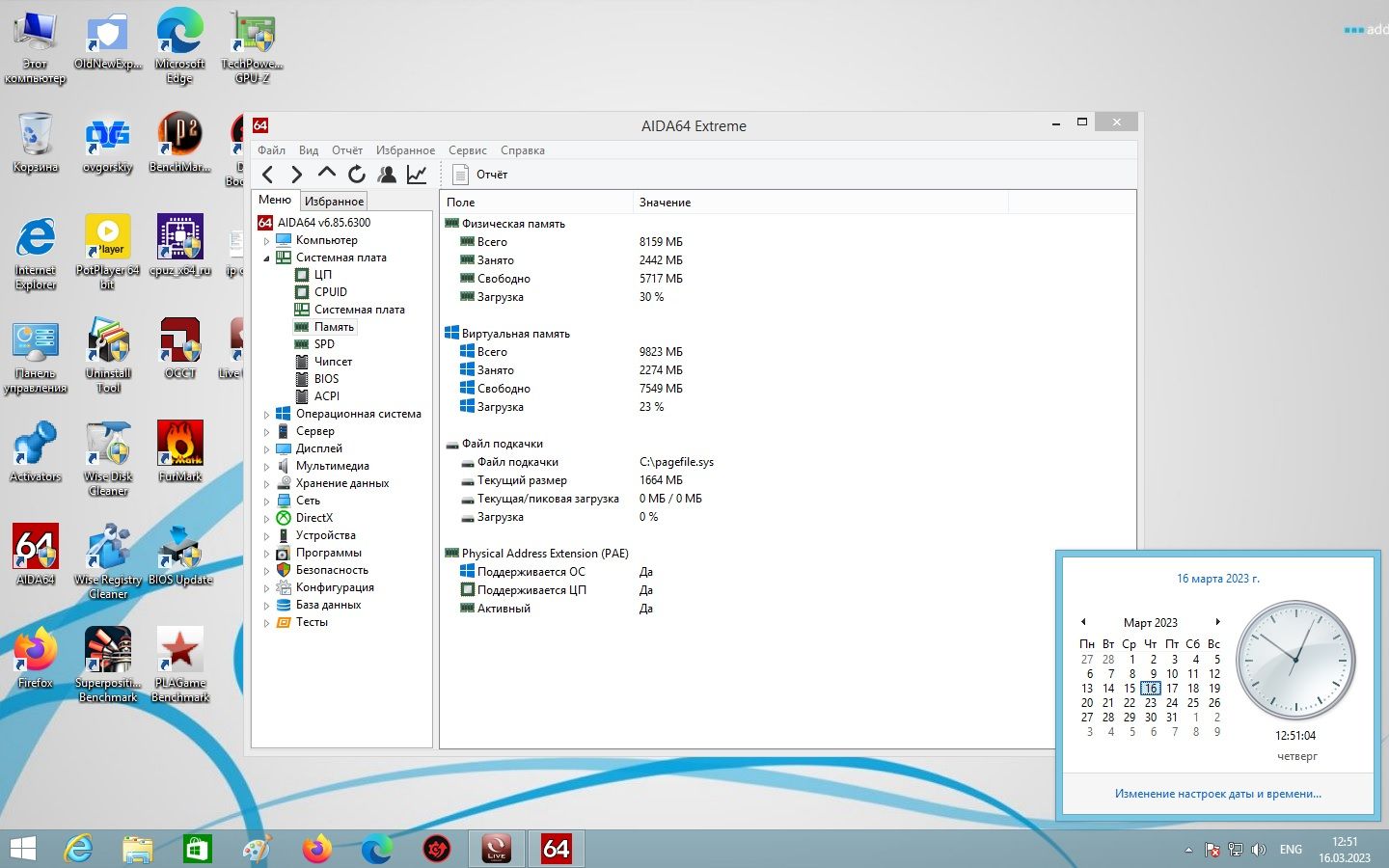Expand the Компьютер tree node
The width and height of the screenshot is (1389, 868).
(x=267, y=241)
